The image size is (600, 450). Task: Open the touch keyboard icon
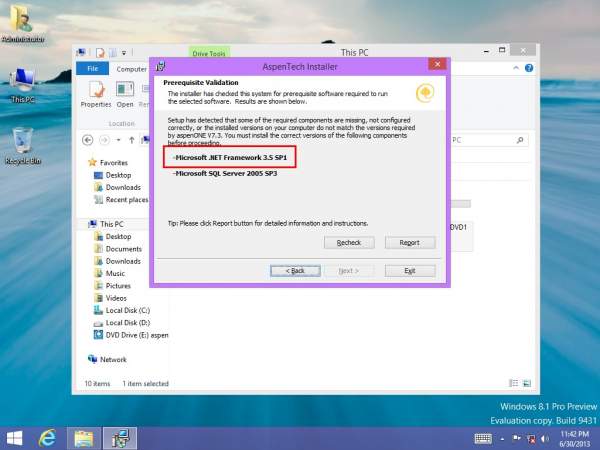click(483, 439)
